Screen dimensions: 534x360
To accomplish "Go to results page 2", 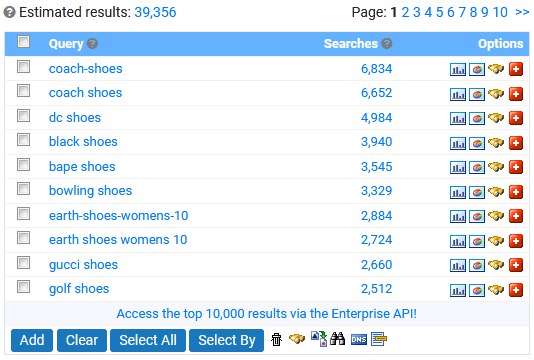I will coord(405,12).
